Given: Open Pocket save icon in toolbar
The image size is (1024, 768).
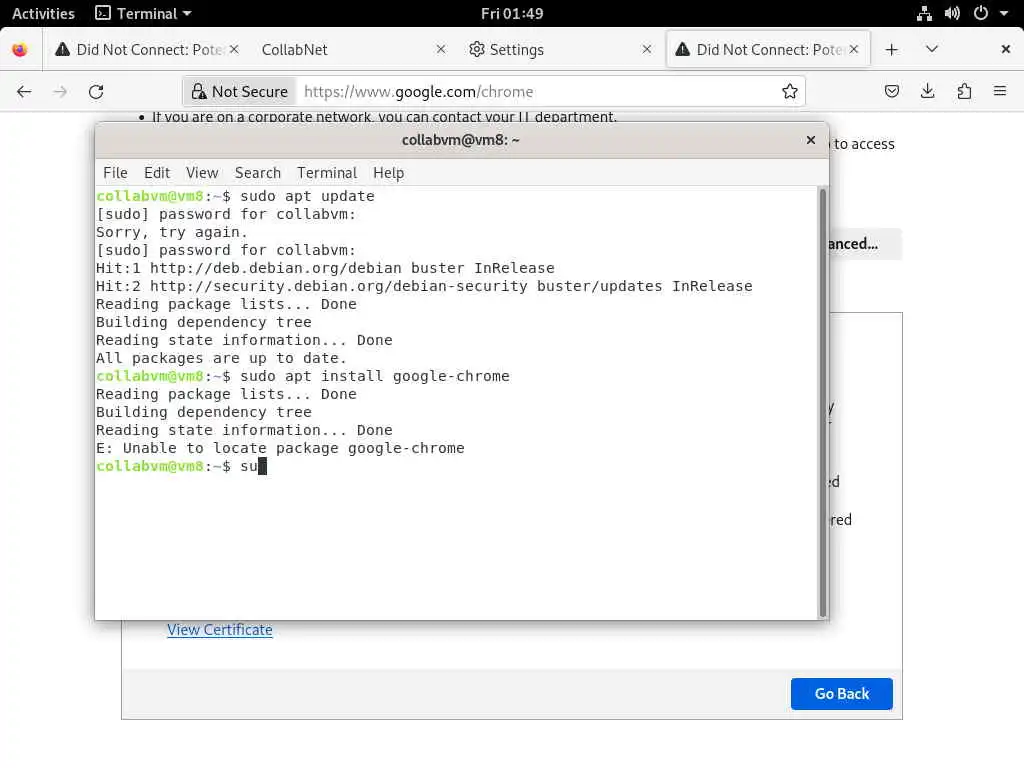Looking at the screenshot, I should [x=891, y=91].
